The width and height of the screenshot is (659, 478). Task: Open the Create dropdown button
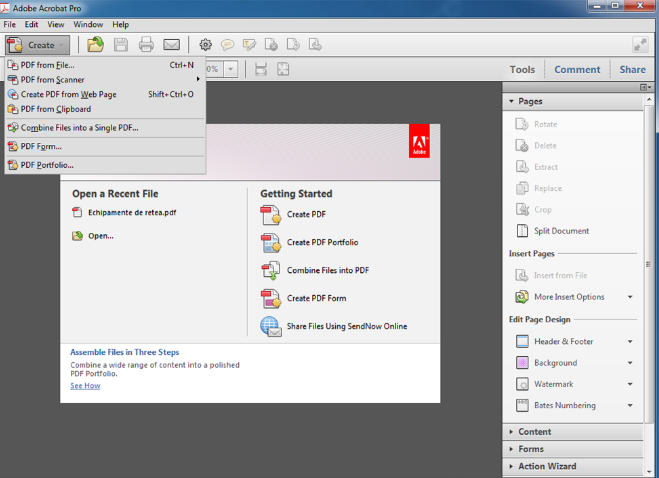click(x=37, y=45)
